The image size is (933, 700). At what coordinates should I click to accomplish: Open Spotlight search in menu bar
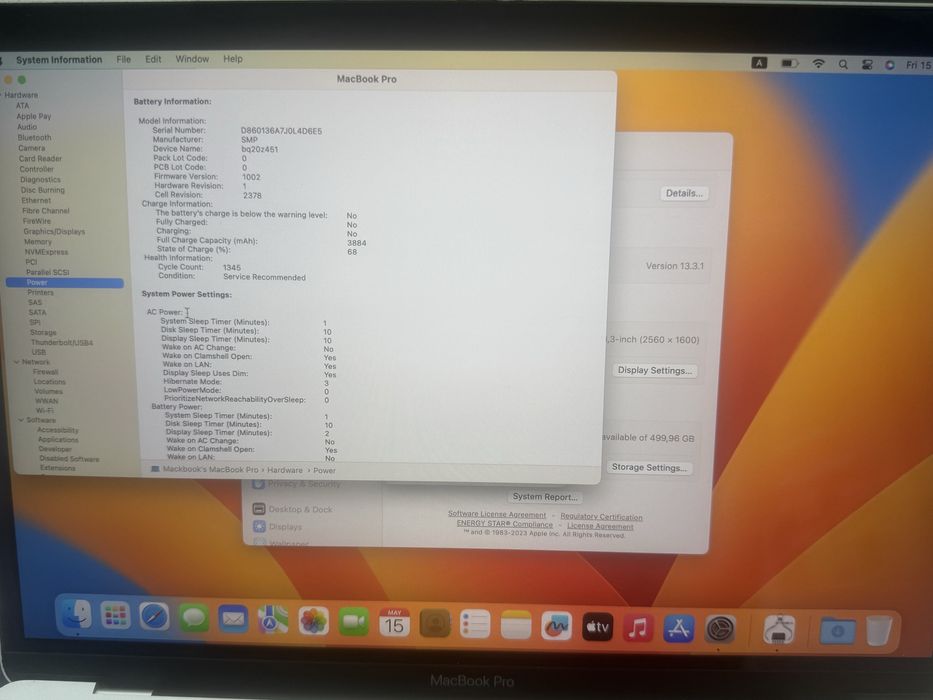[x=843, y=64]
